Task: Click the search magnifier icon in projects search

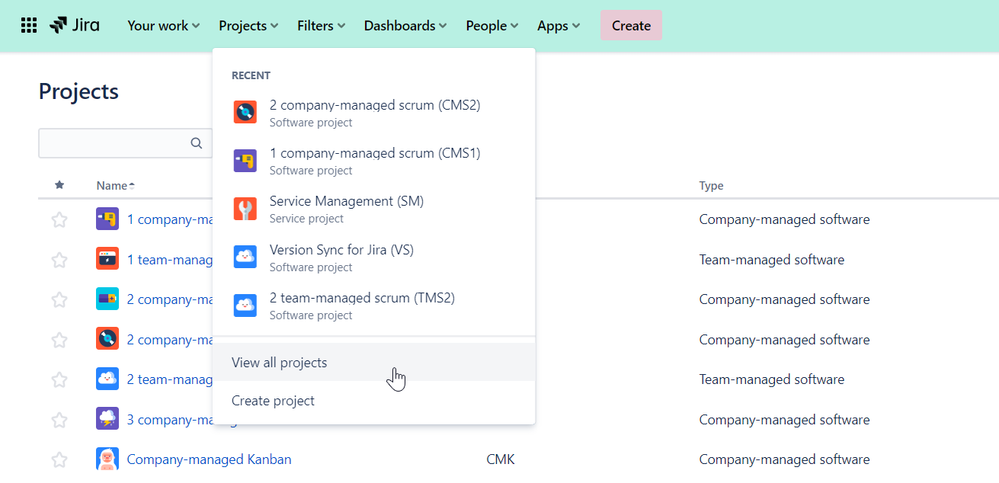Action: [x=196, y=143]
